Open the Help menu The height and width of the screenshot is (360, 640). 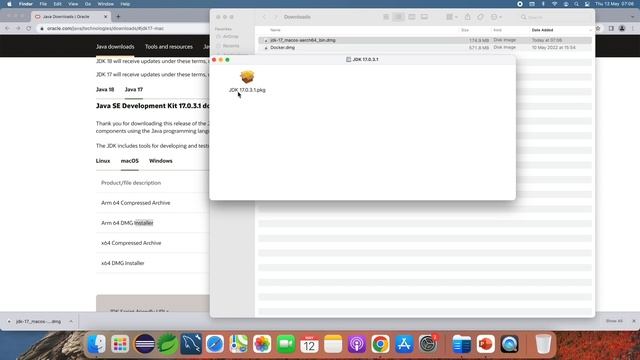pyautogui.click(x=125, y=4)
